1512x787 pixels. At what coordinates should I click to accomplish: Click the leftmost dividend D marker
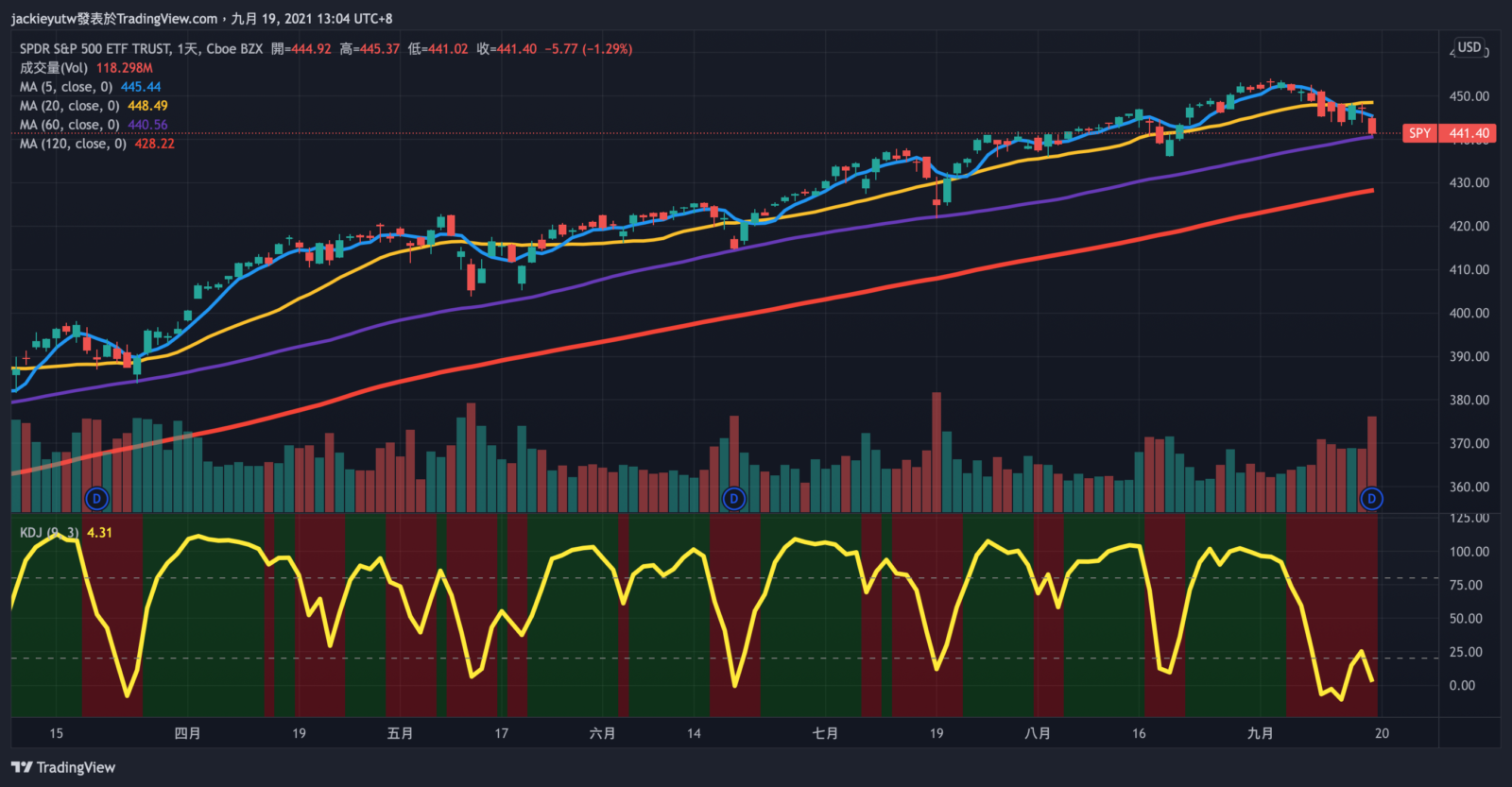(x=96, y=498)
